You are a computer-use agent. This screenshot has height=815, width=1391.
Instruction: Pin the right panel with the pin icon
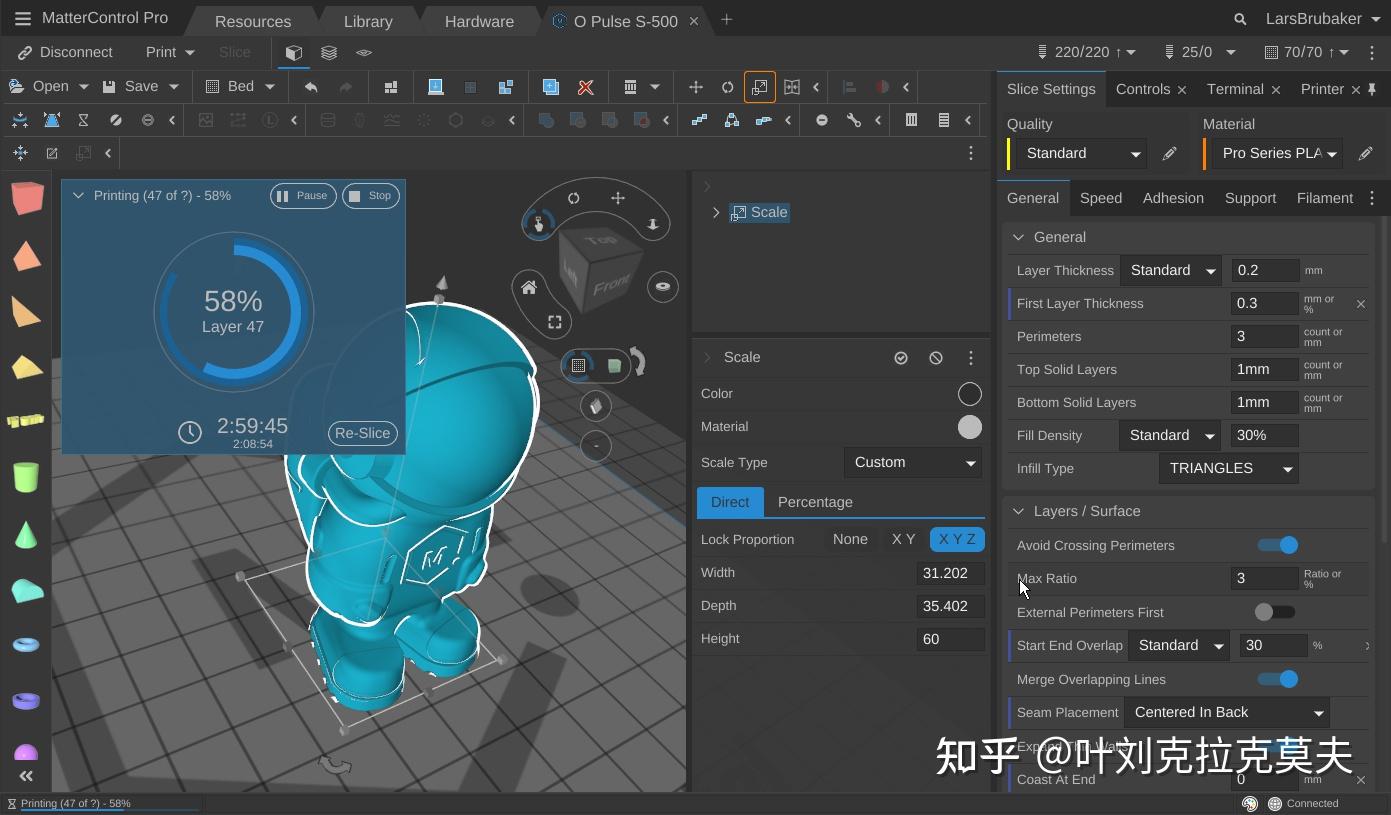(x=1372, y=89)
